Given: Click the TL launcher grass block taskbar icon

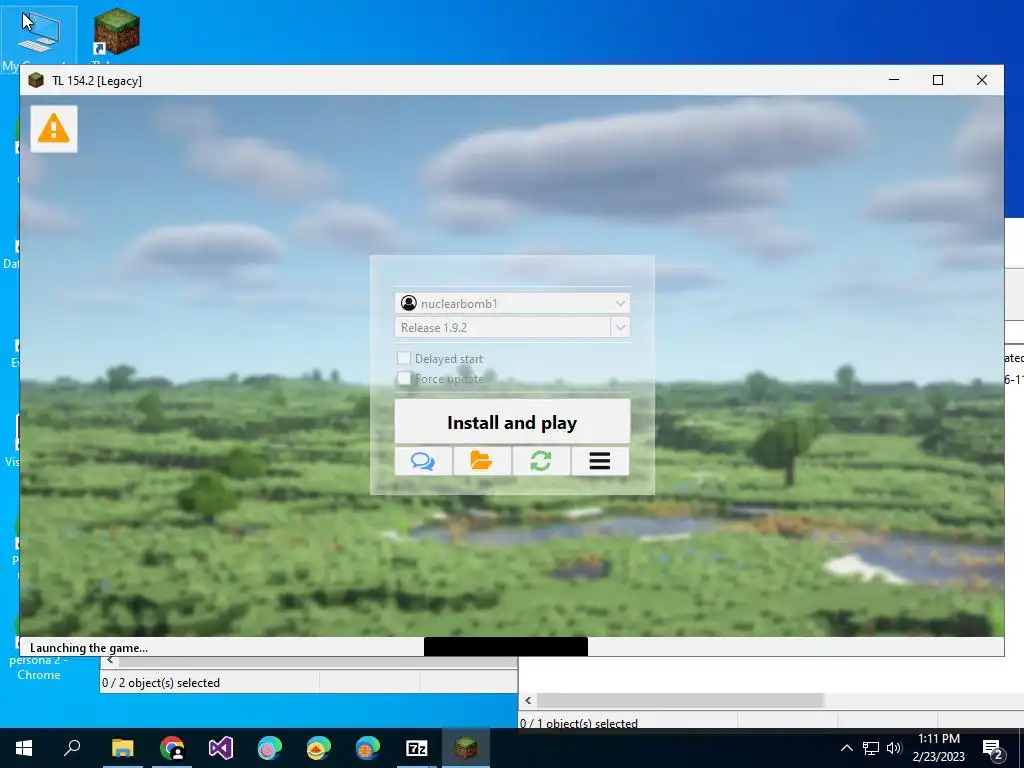Looking at the screenshot, I should 466,748.
